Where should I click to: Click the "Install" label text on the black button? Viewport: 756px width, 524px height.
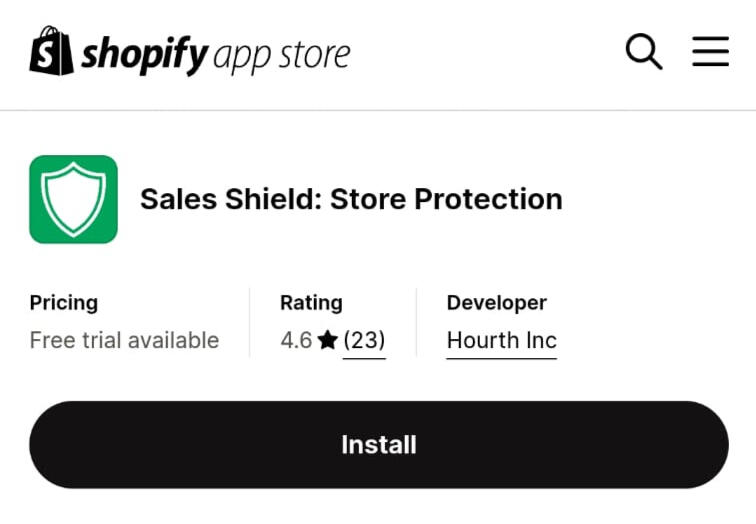(378, 445)
